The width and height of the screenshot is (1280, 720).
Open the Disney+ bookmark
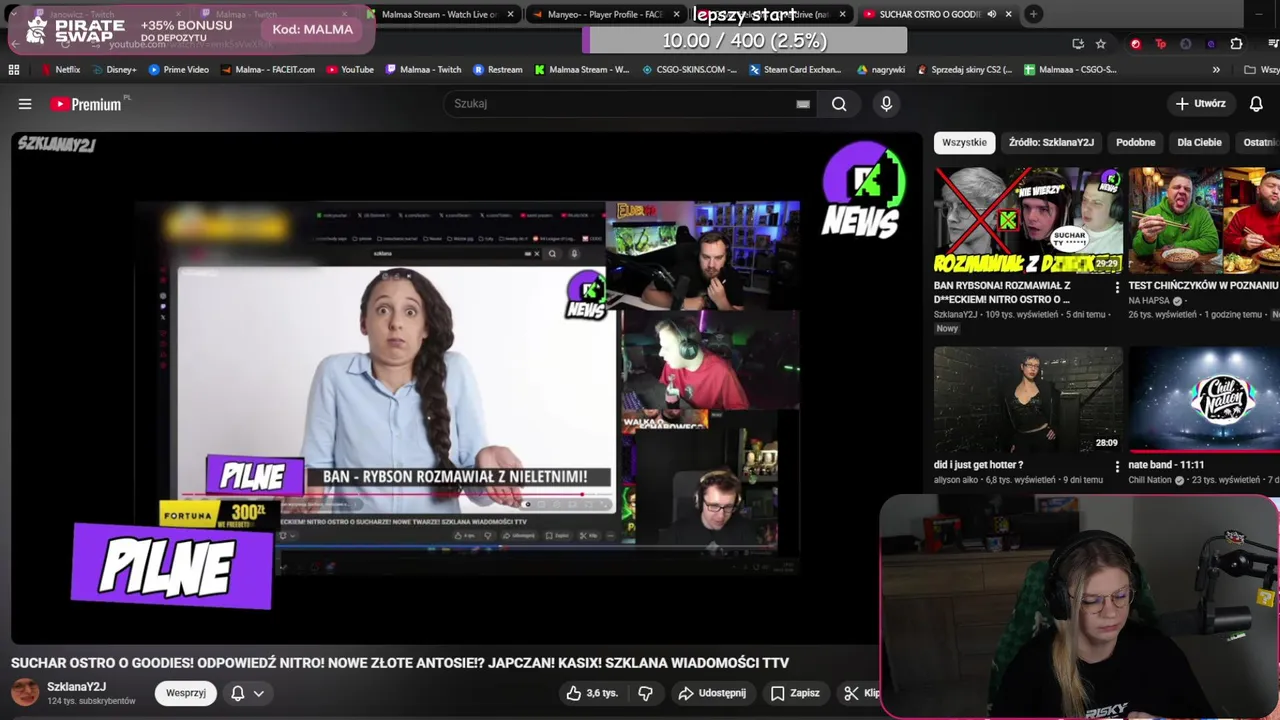point(114,70)
